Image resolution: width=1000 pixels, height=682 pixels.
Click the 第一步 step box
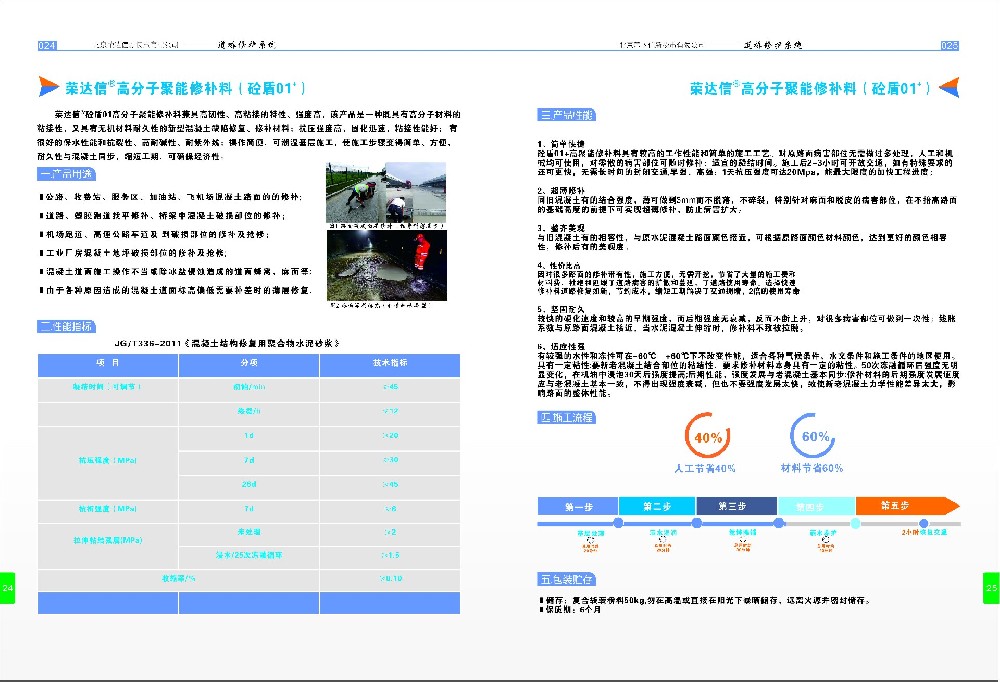pos(578,506)
